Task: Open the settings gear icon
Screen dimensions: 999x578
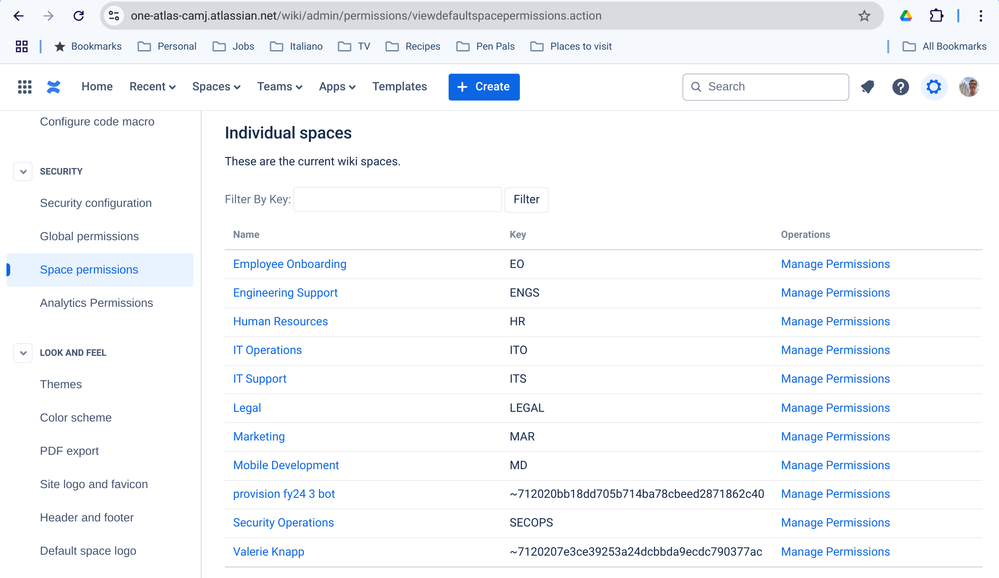Action: (933, 87)
